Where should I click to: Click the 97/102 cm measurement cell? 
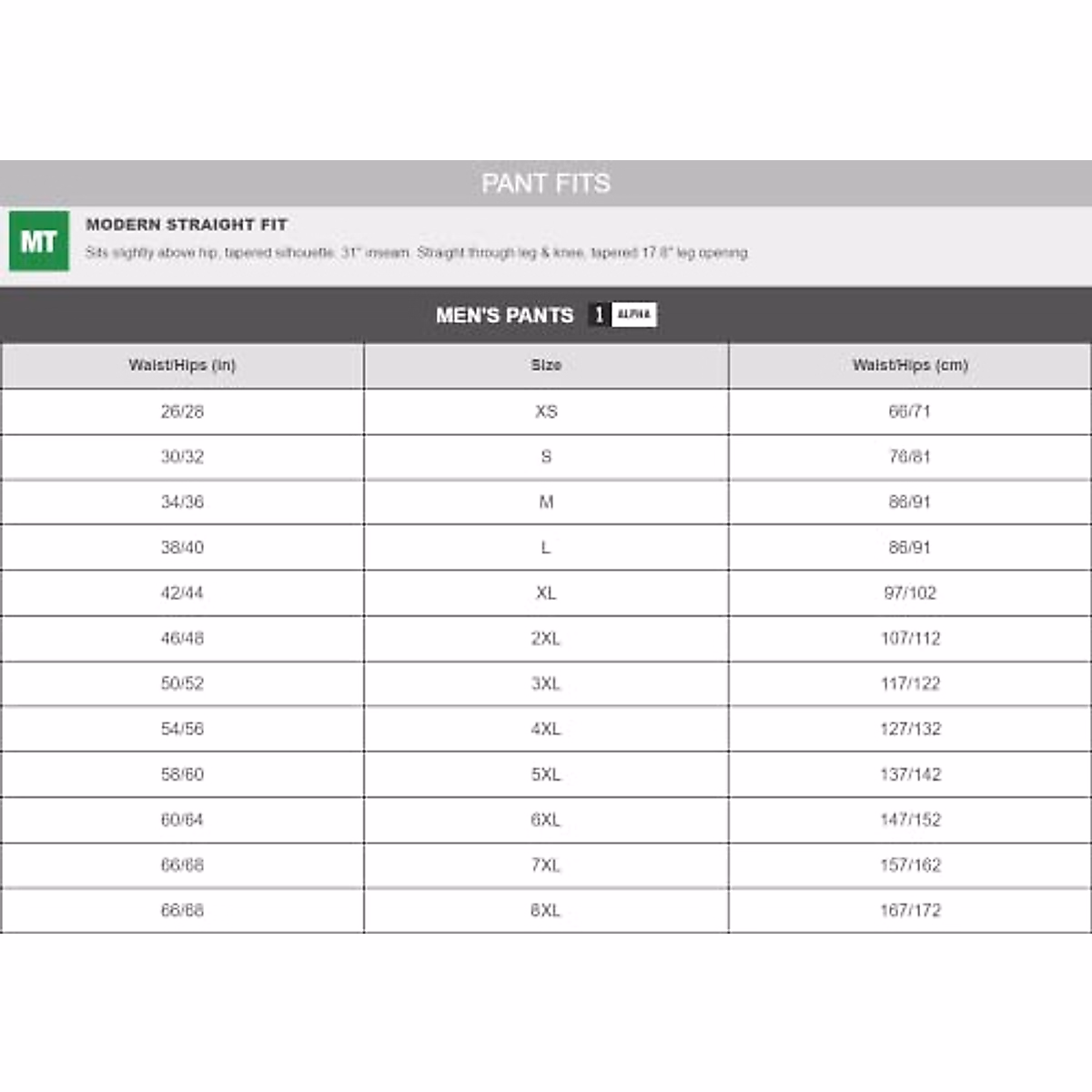tap(910, 593)
